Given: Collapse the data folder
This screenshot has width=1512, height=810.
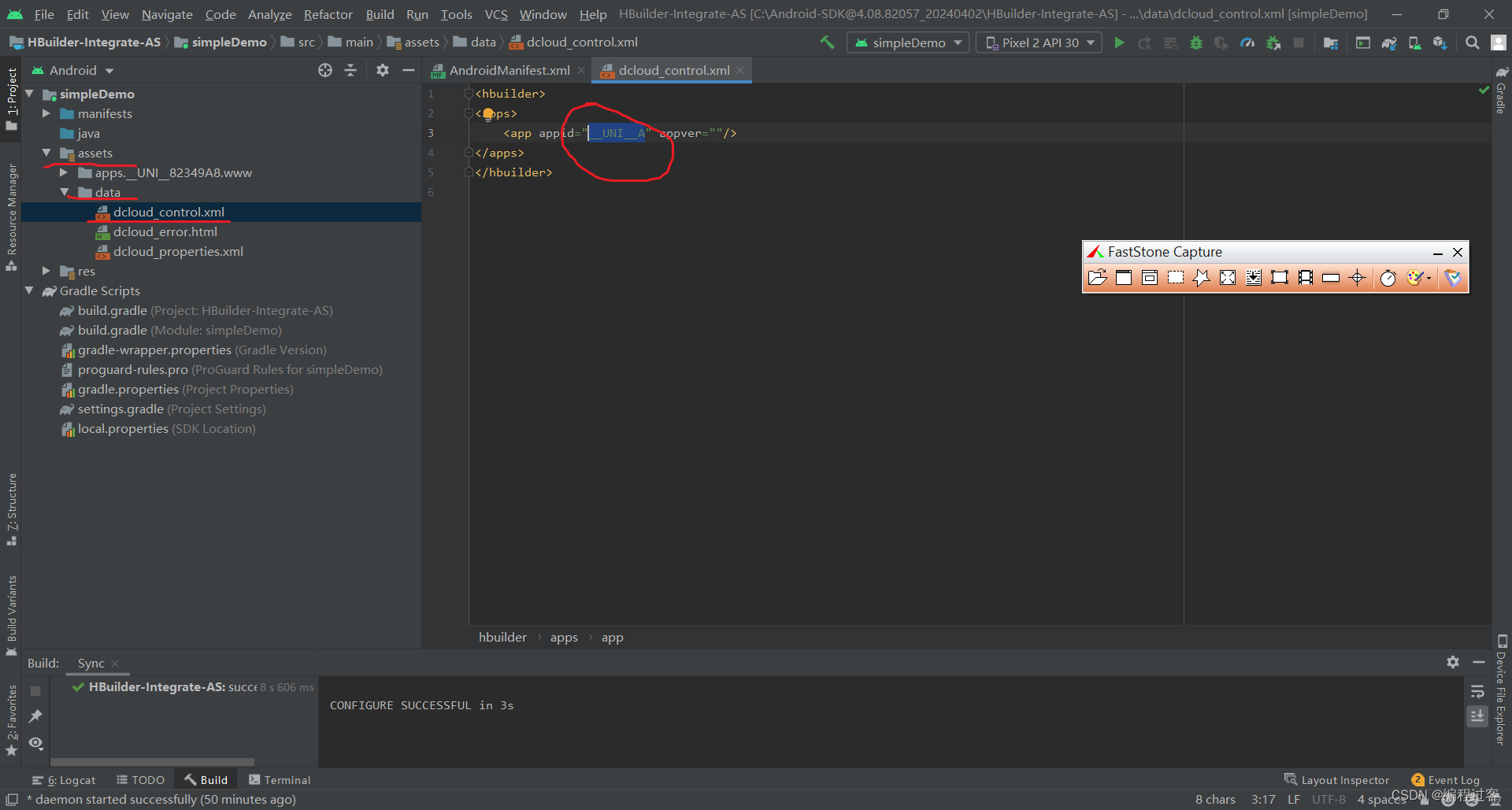Looking at the screenshot, I should pyautogui.click(x=65, y=192).
